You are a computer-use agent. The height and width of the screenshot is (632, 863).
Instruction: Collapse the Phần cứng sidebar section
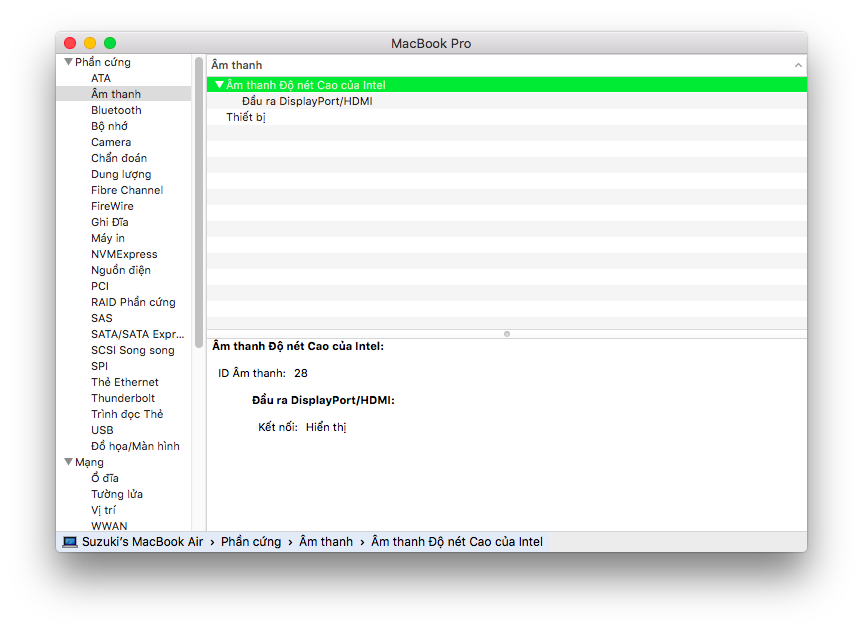point(68,62)
